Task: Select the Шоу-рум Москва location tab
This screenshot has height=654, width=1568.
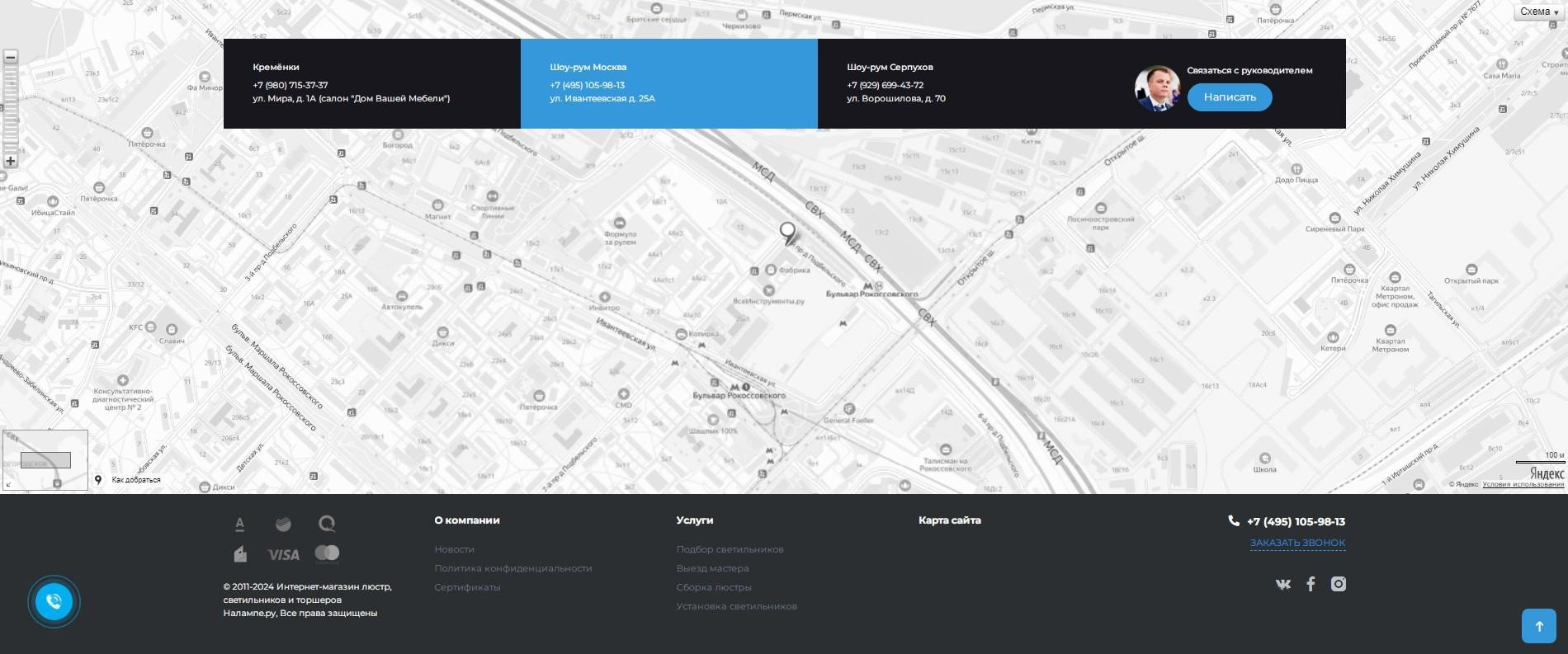Action: tap(668, 83)
